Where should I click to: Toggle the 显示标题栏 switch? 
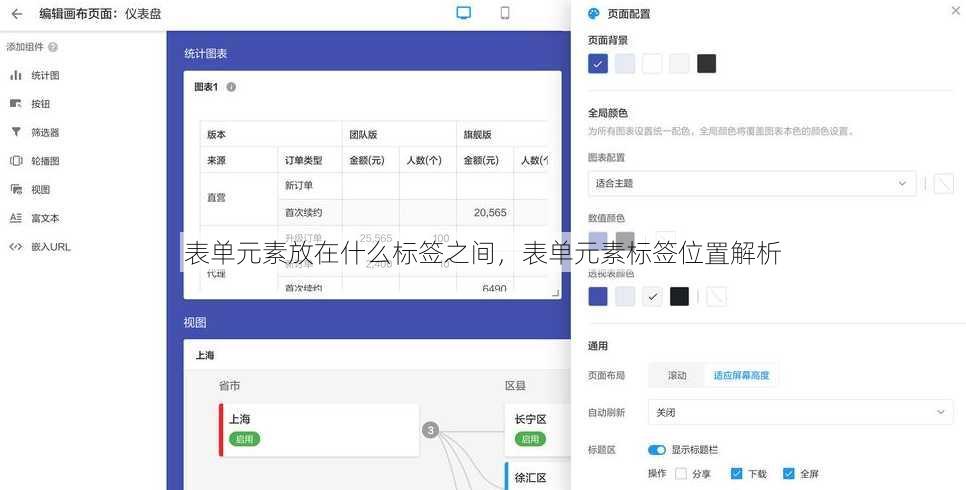pyautogui.click(x=657, y=450)
